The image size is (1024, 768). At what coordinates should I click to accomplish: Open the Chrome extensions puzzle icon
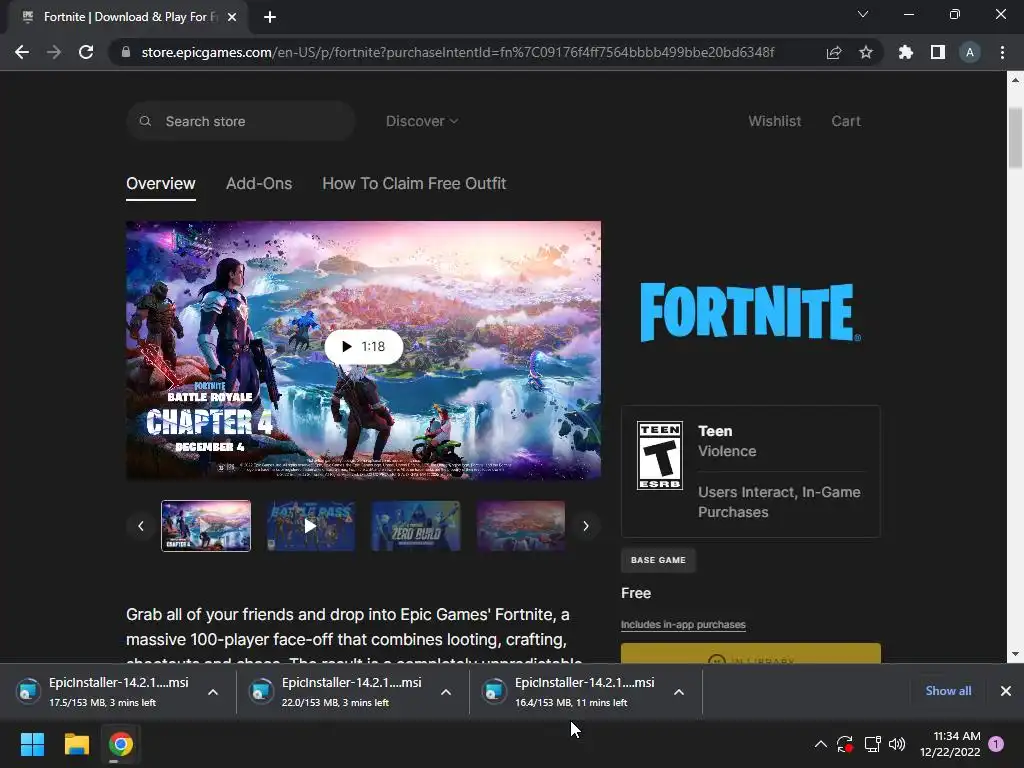point(906,52)
